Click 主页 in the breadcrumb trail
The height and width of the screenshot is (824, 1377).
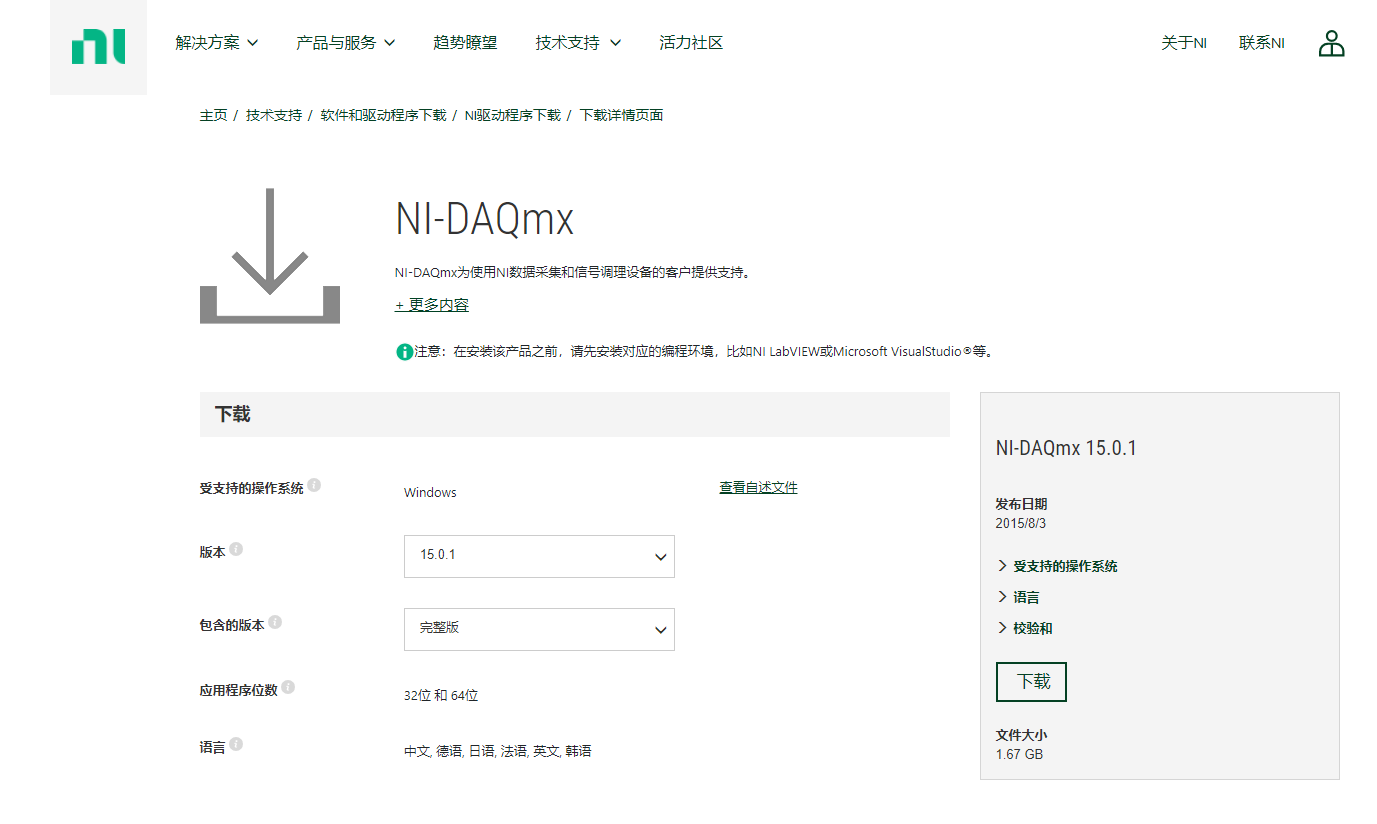click(212, 114)
